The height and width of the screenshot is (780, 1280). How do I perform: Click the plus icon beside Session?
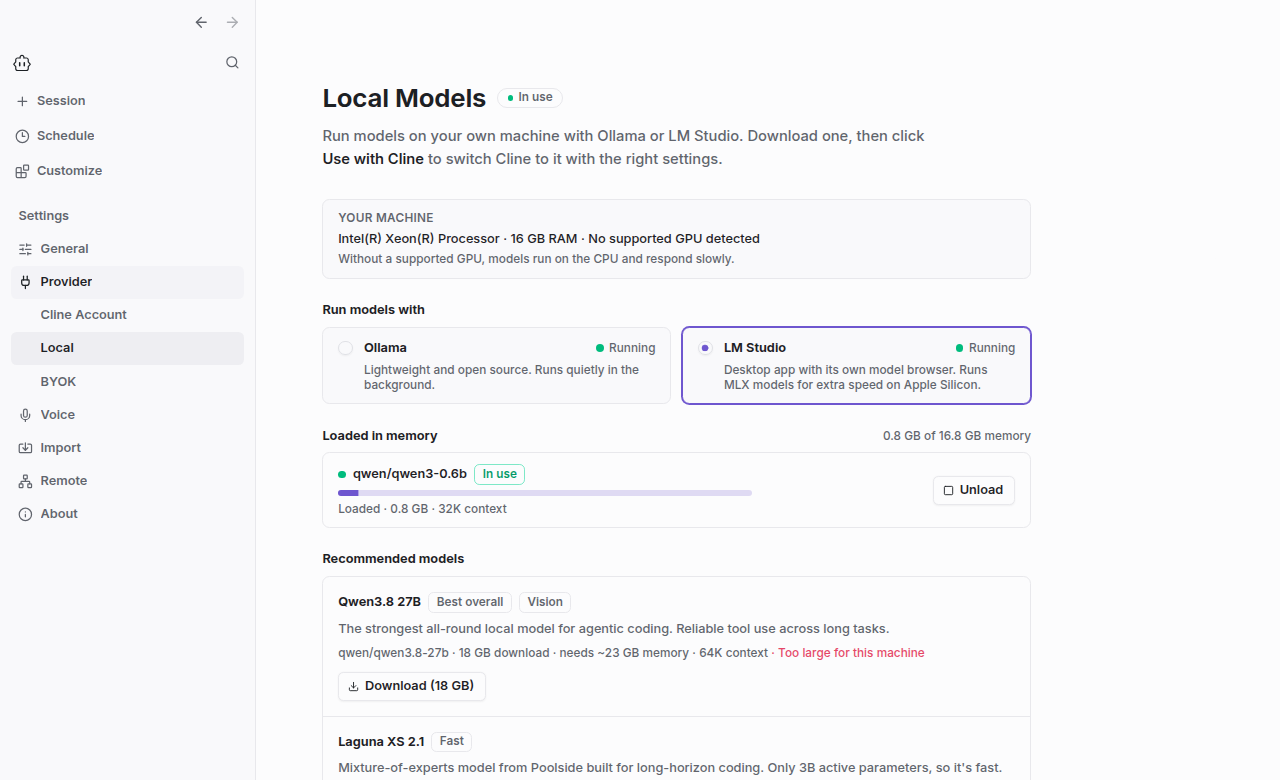[x=22, y=101]
